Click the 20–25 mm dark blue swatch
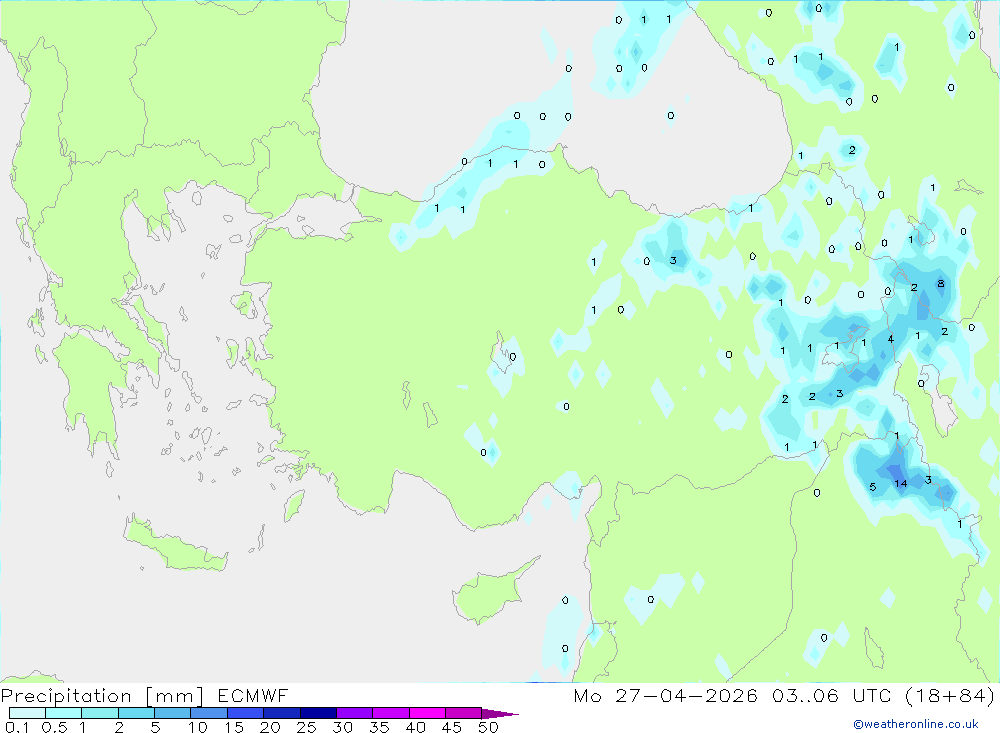 click(x=281, y=713)
